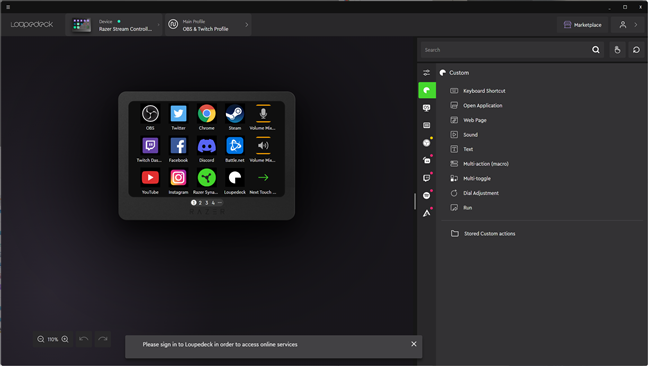Undo the last change

[x=83, y=339]
